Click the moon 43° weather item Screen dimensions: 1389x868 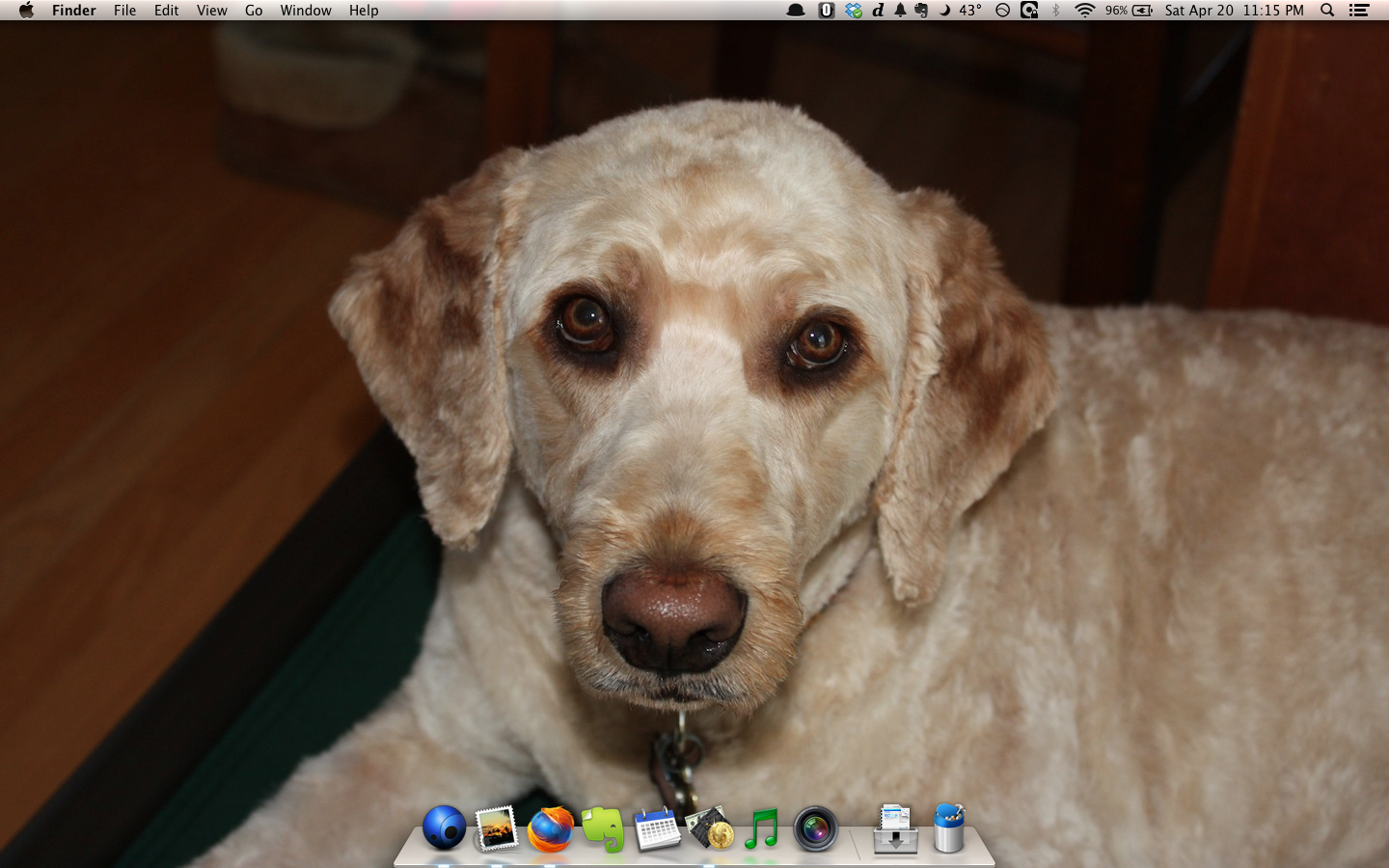(961, 11)
